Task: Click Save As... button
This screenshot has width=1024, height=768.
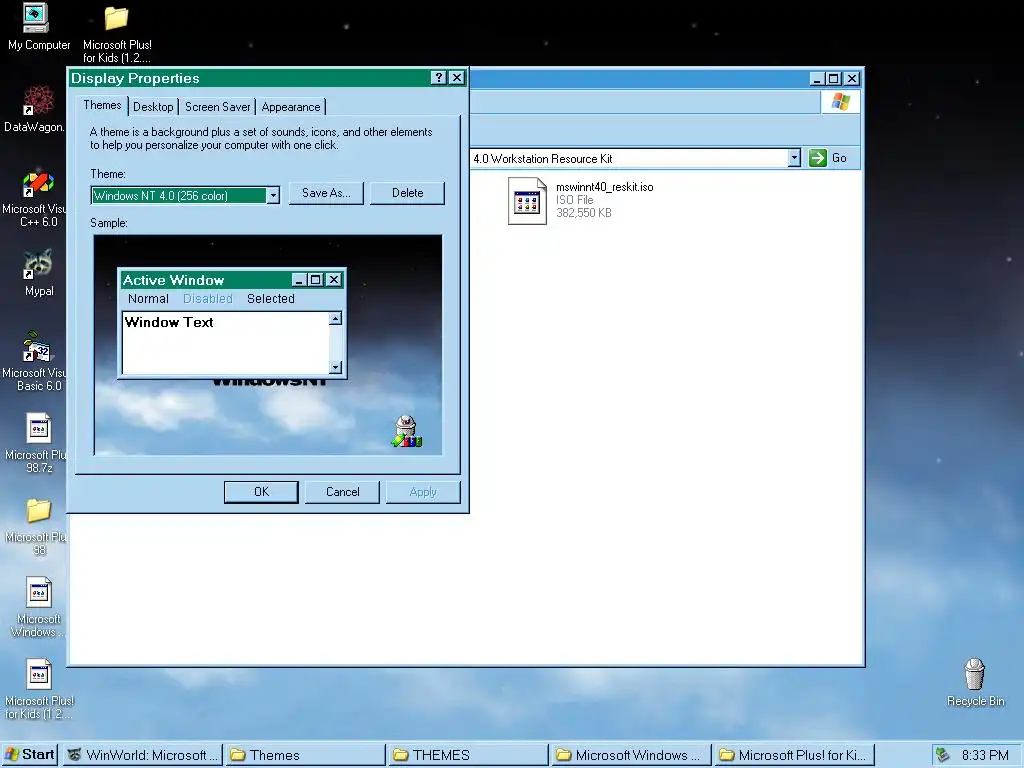Action: [326, 193]
